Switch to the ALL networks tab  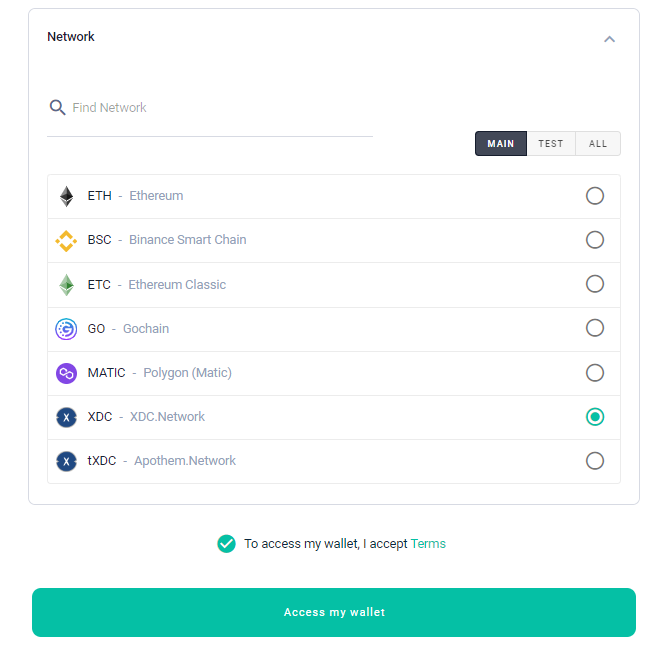(598, 144)
